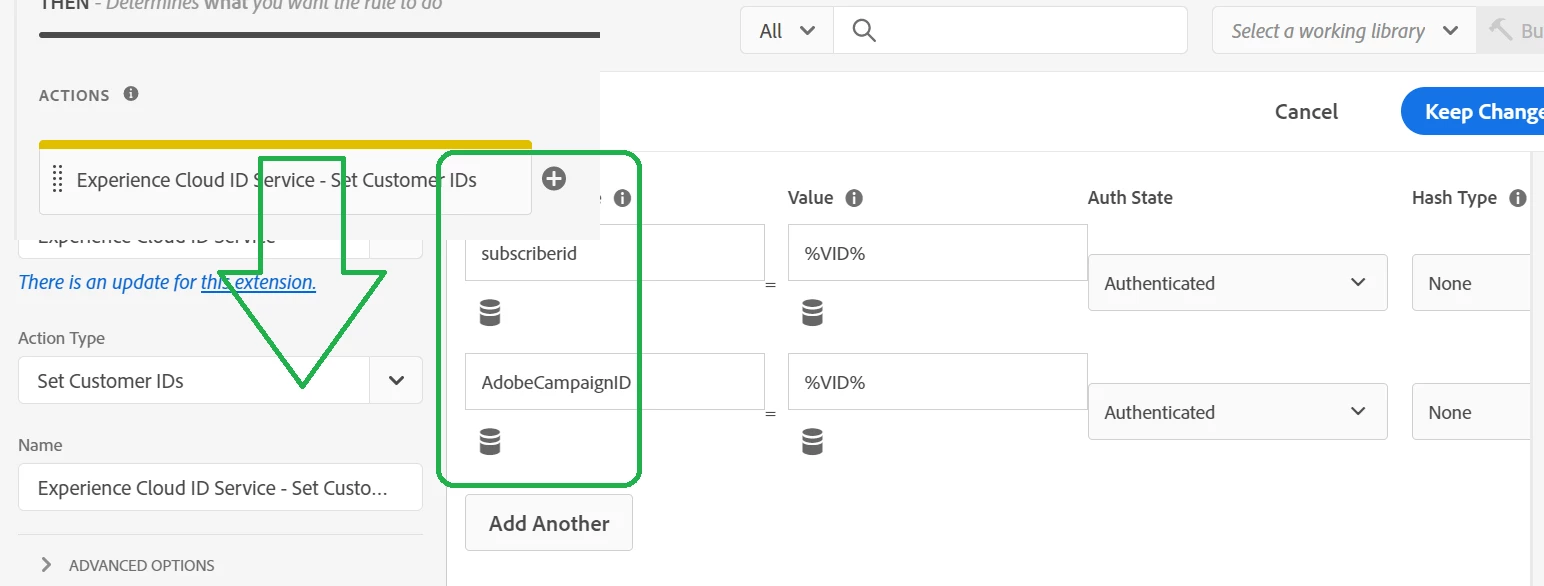This screenshot has width=1544, height=586.
Task: Open Auth State dropdown for AdobeCampaignID row
Action: [1237, 412]
